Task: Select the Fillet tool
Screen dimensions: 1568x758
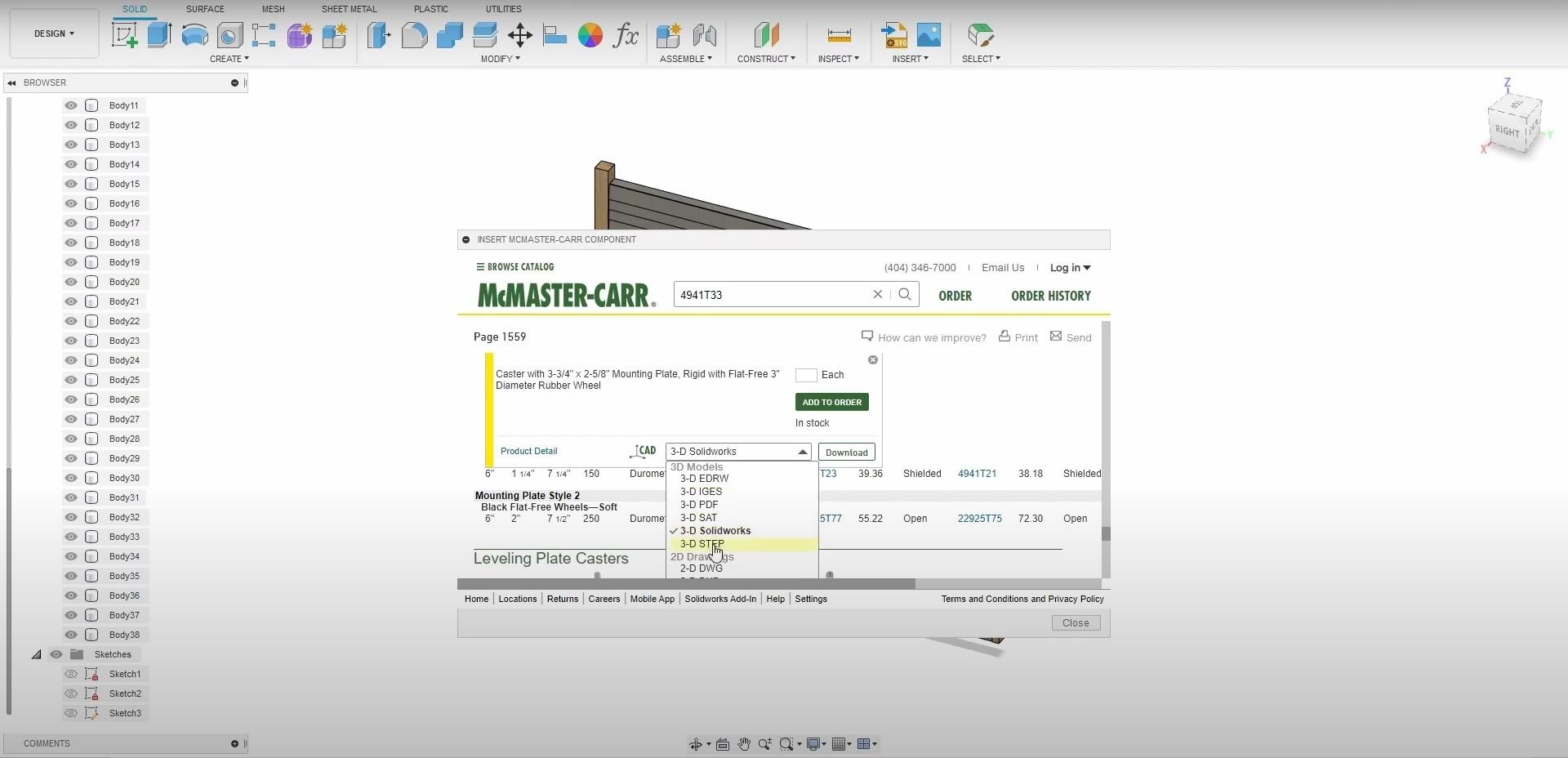Action: pos(415,35)
